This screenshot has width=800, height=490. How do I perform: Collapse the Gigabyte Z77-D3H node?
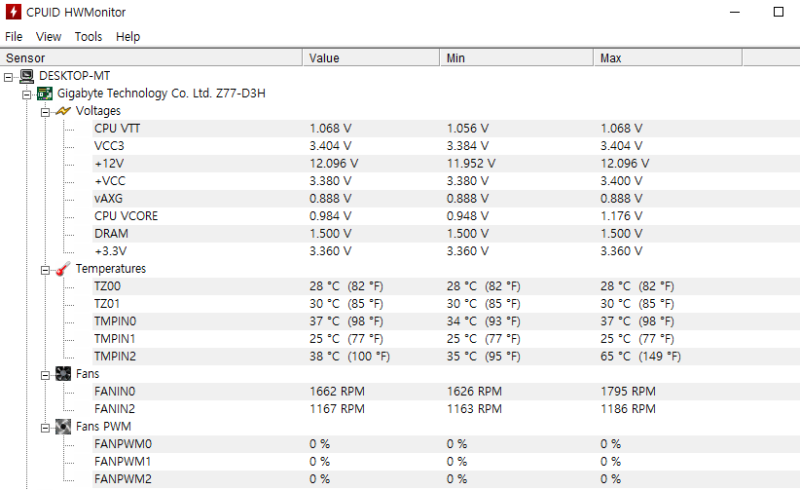pyautogui.click(x=27, y=94)
